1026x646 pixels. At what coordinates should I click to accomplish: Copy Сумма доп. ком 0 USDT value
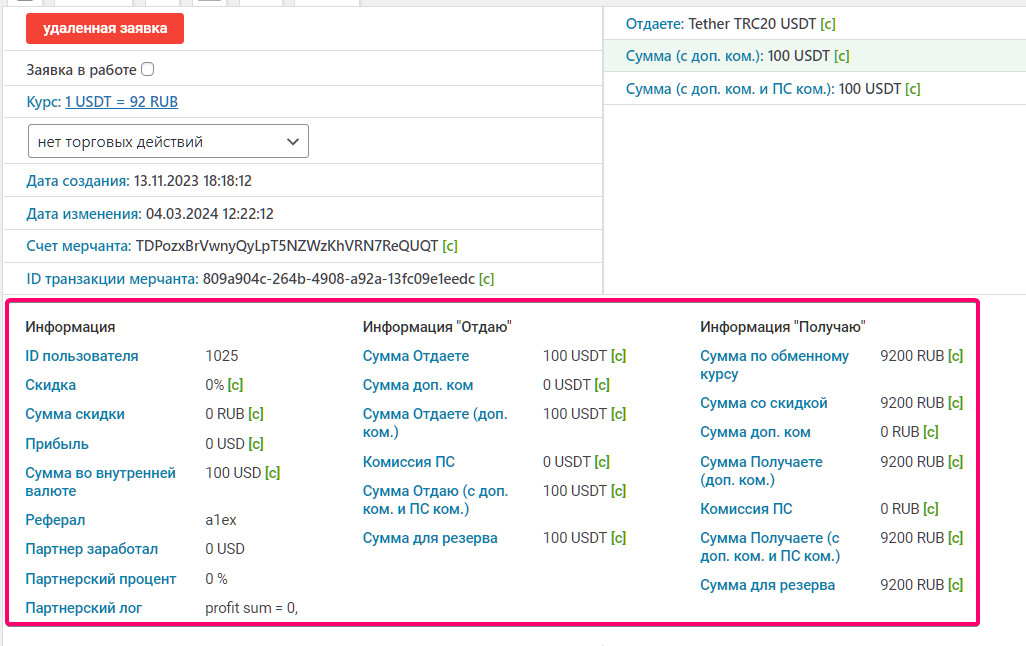tap(602, 385)
